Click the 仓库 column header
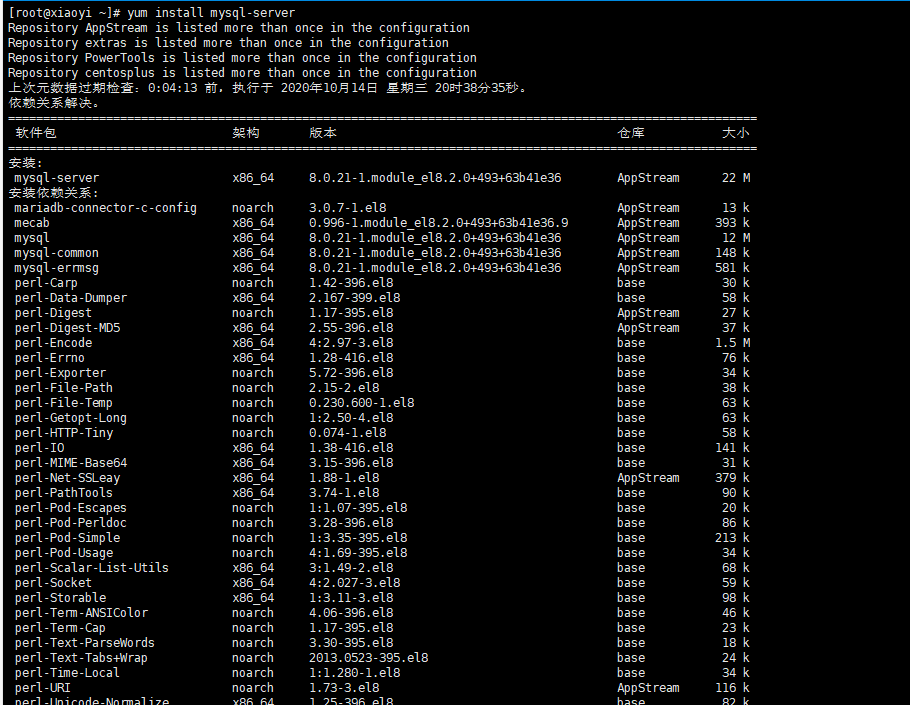This screenshot has height=705, width=910. [630, 133]
